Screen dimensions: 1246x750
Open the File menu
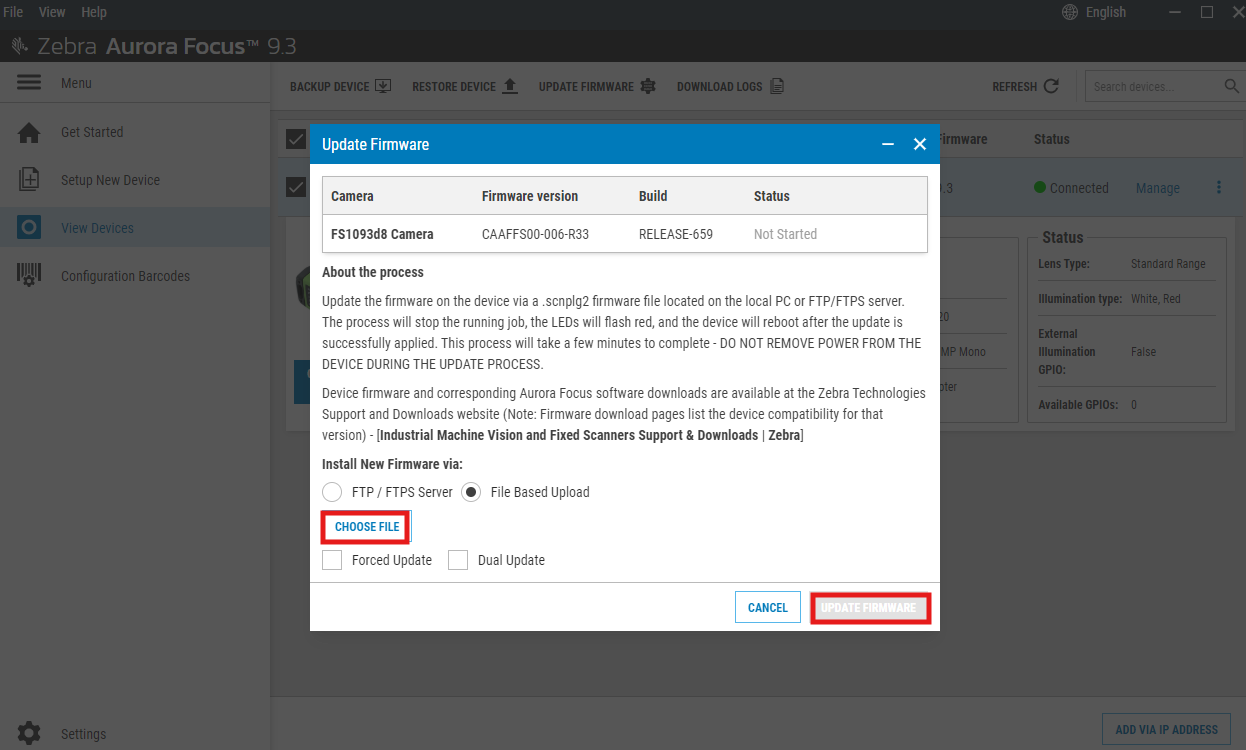[x=13, y=12]
